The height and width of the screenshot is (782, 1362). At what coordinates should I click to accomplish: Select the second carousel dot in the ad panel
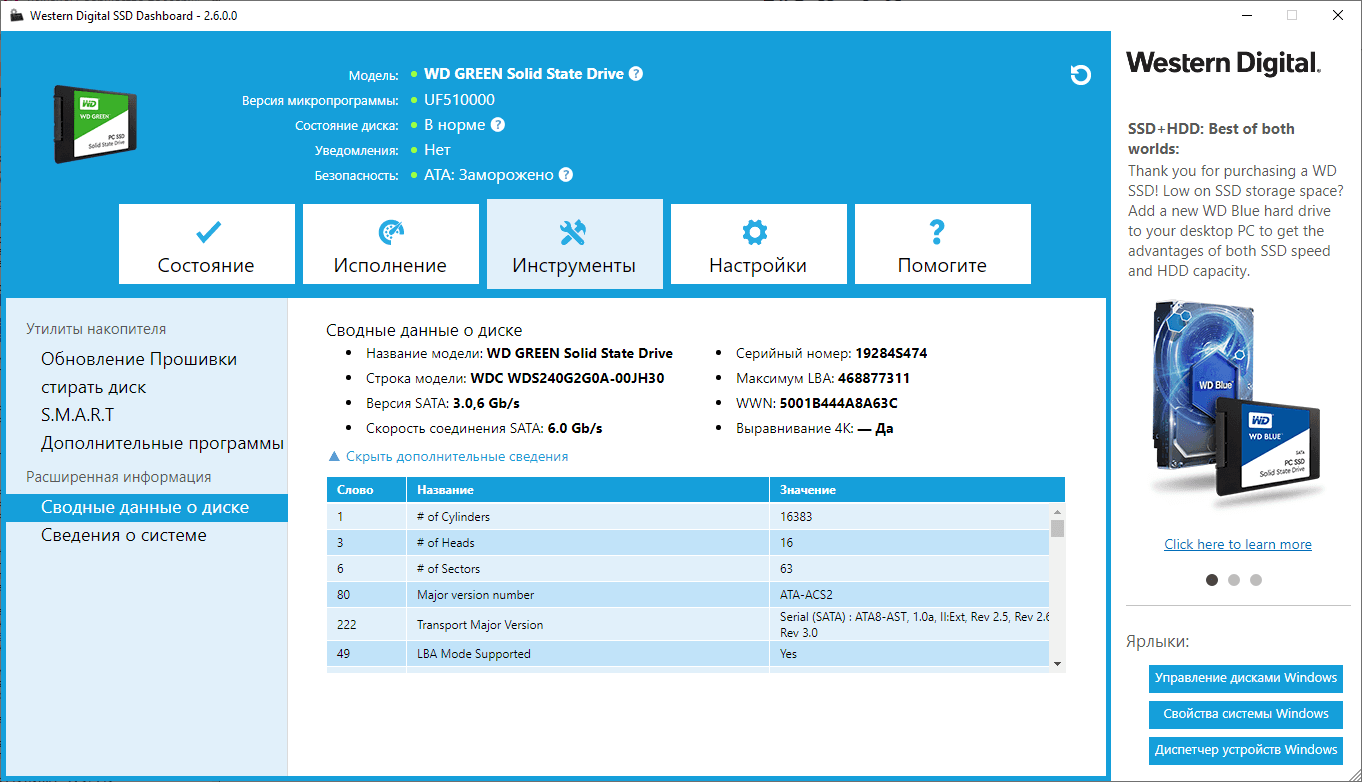tap(1234, 580)
